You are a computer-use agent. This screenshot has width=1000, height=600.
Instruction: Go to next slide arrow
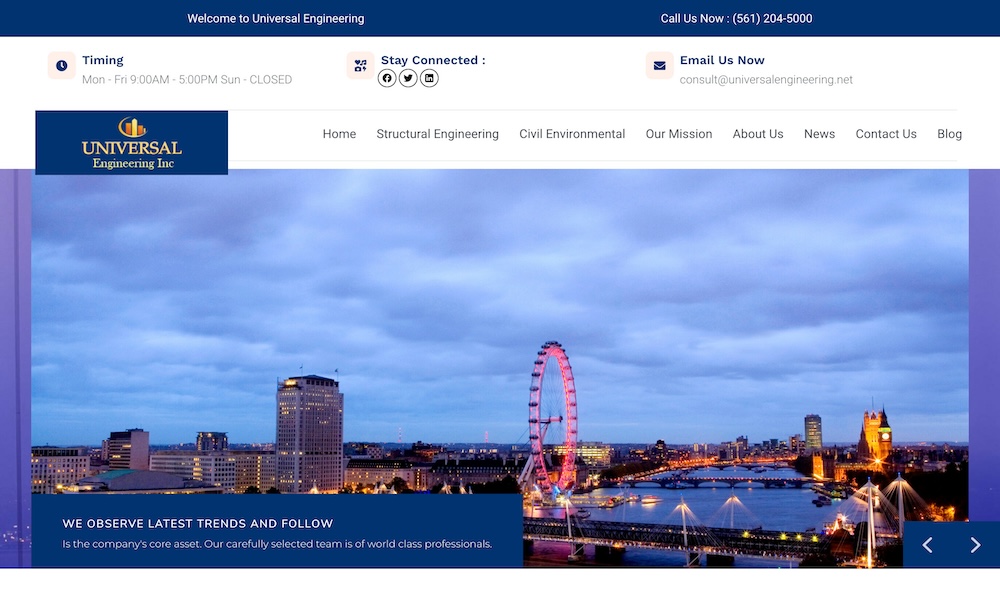975,545
